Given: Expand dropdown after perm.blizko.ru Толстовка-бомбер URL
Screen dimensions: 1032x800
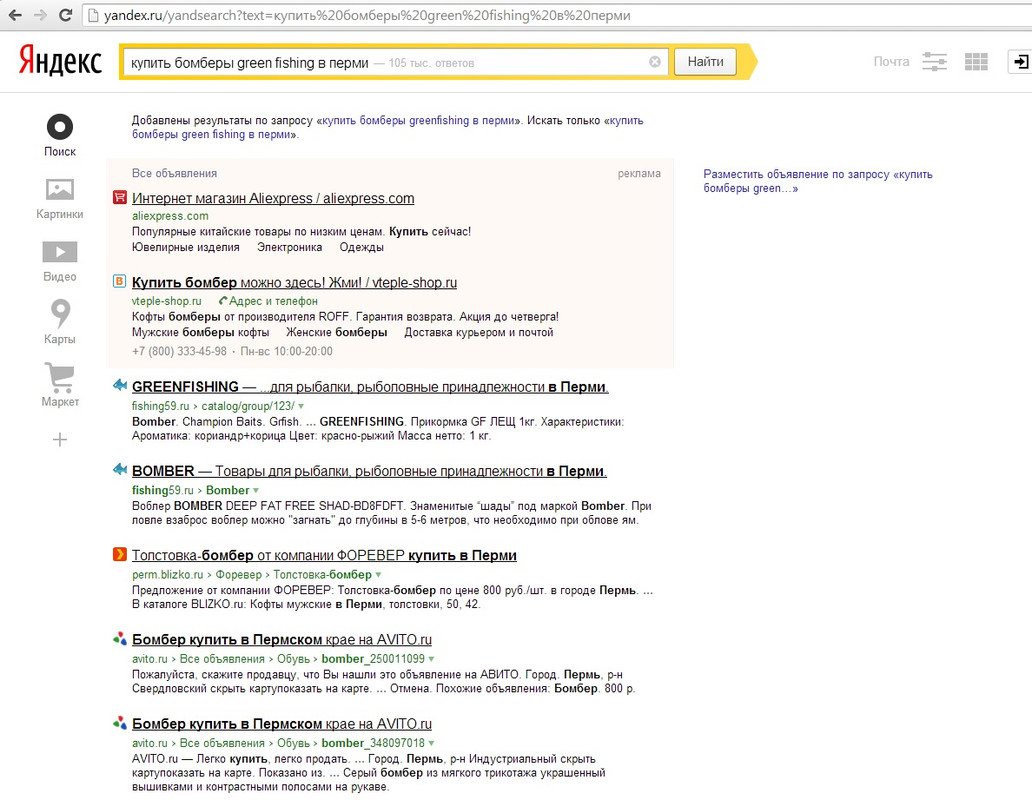Looking at the screenshot, I should tap(378, 575).
